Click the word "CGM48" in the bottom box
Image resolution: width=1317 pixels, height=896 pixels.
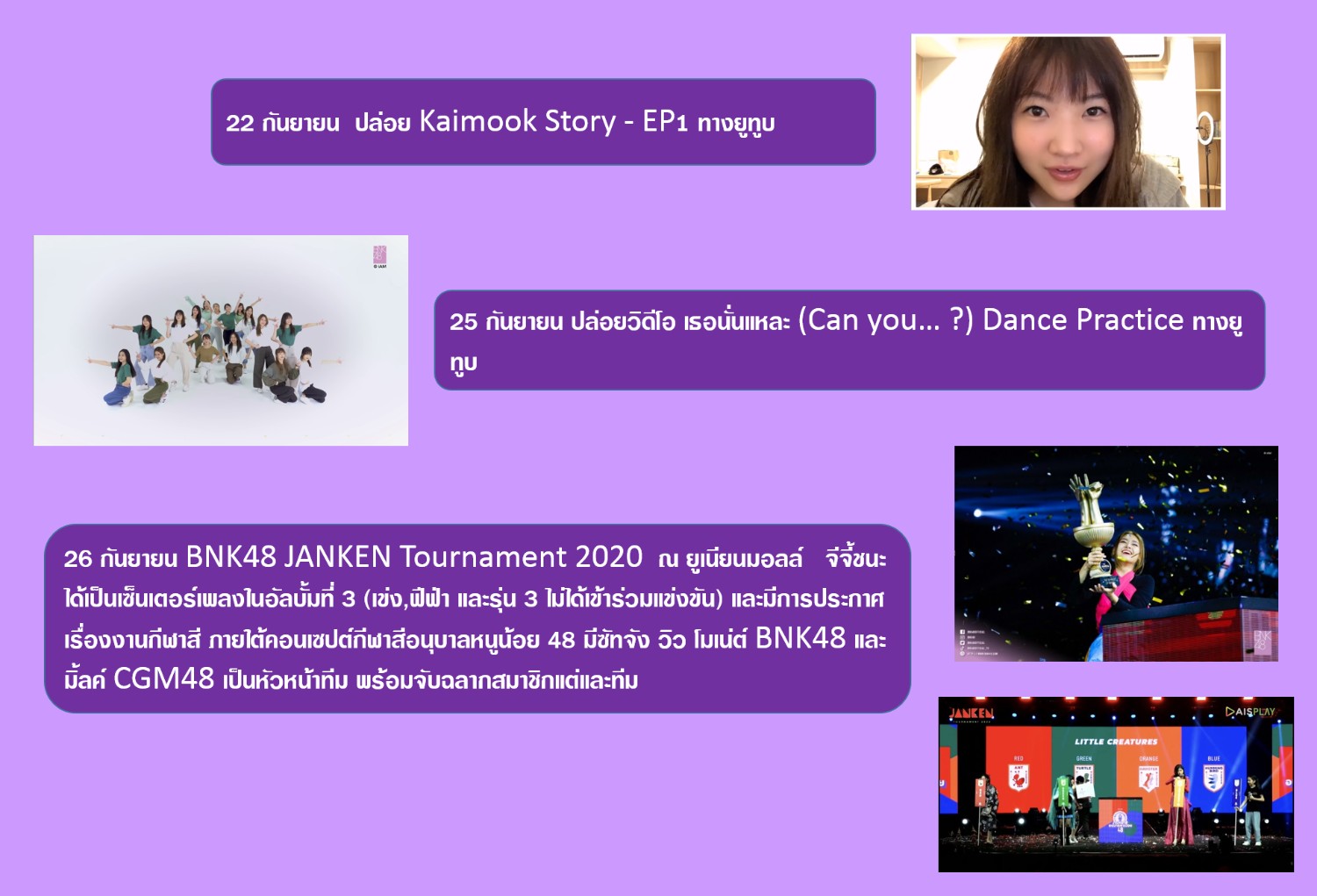coord(164,678)
